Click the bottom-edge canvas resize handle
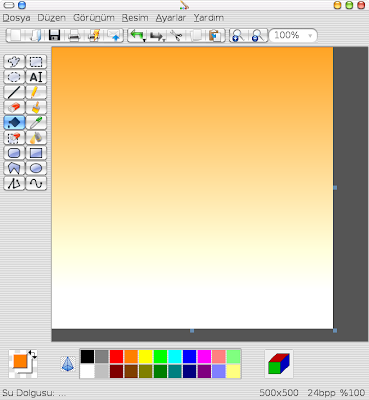Screen dimensions: 369x400 click(x=192, y=331)
